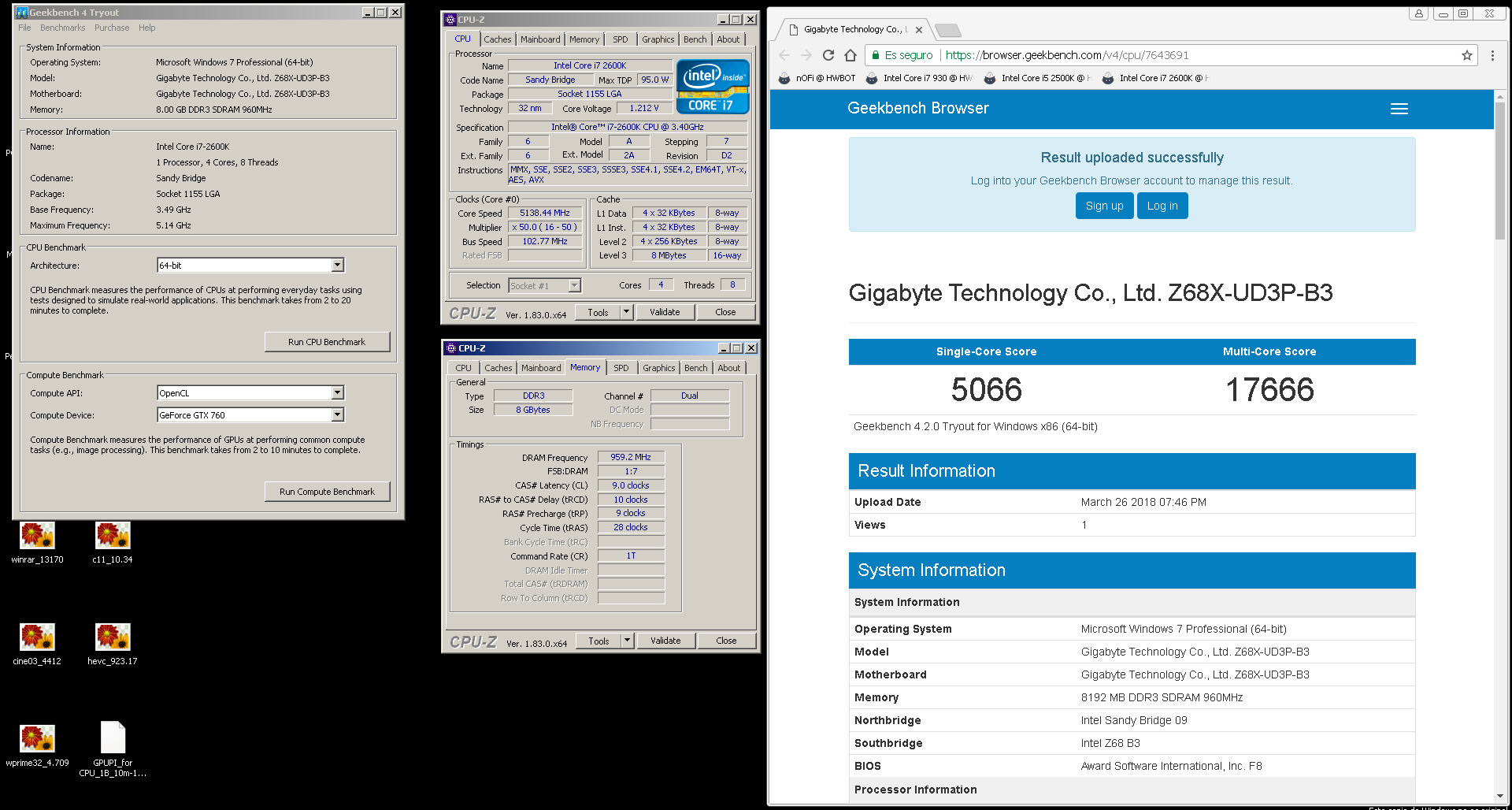
Task: Click the Multi-Core score 17666
Action: point(1269,389)
